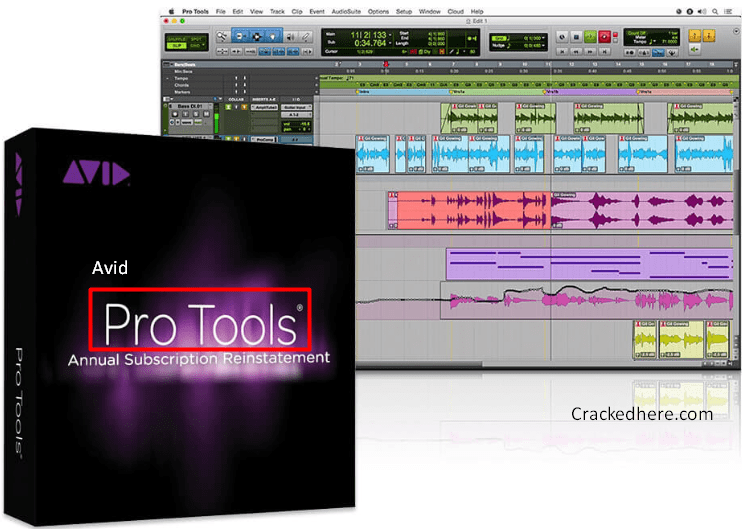Open the macOS notification center icon
This screenshot has width=742, height=529.
coord(728,11)
